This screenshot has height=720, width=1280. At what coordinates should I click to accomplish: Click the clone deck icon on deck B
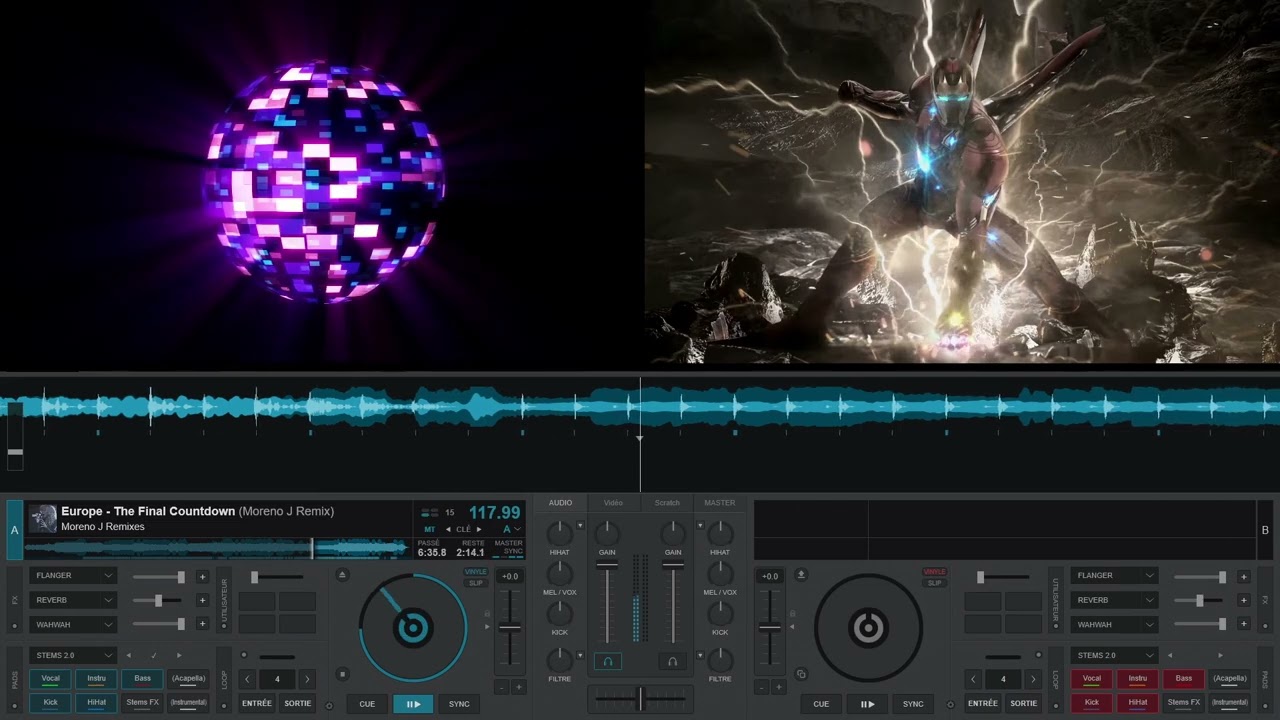click(x=801, y=674)
